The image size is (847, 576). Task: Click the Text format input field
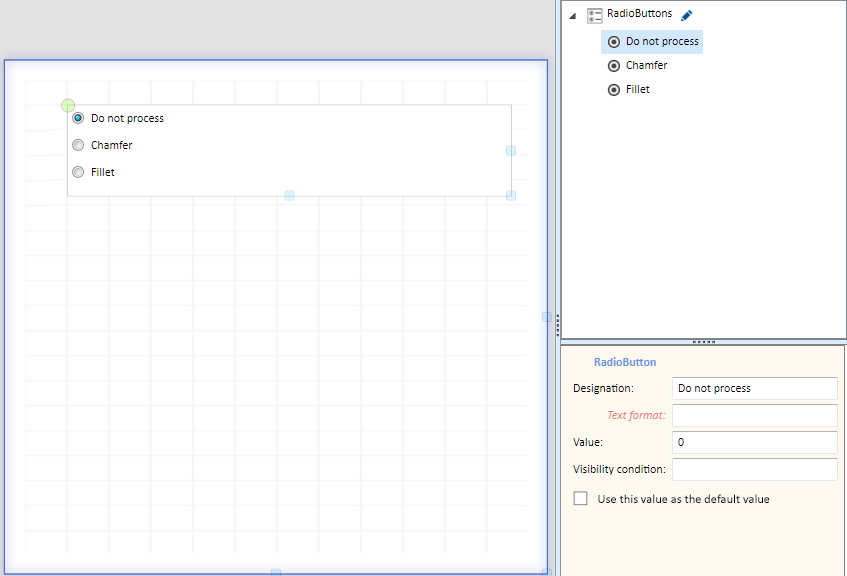[x=755, y=416]
